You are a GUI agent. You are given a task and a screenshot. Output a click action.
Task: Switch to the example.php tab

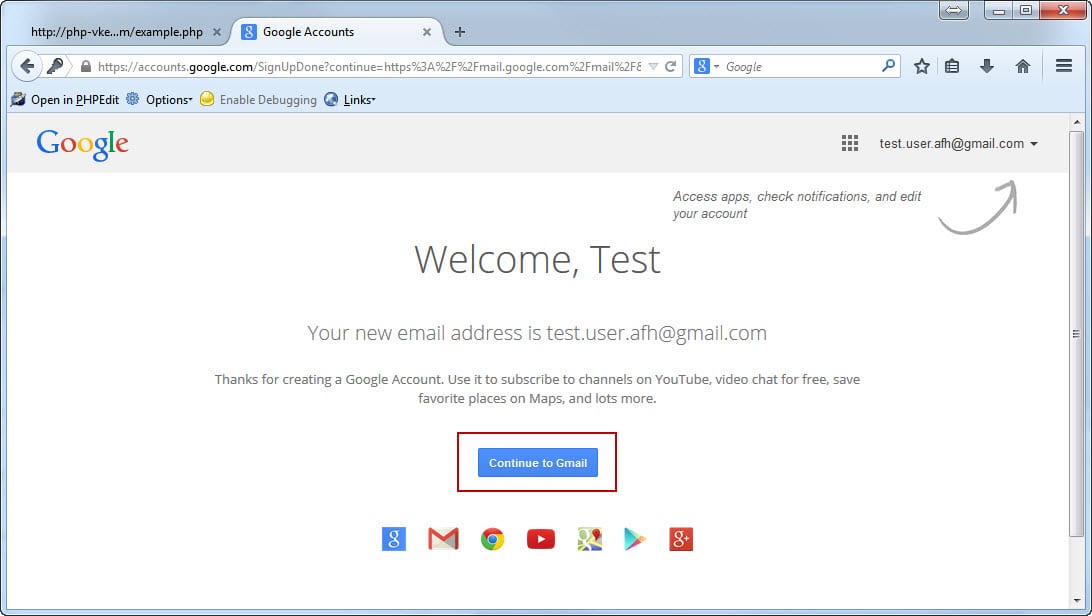tap(116, 32)
